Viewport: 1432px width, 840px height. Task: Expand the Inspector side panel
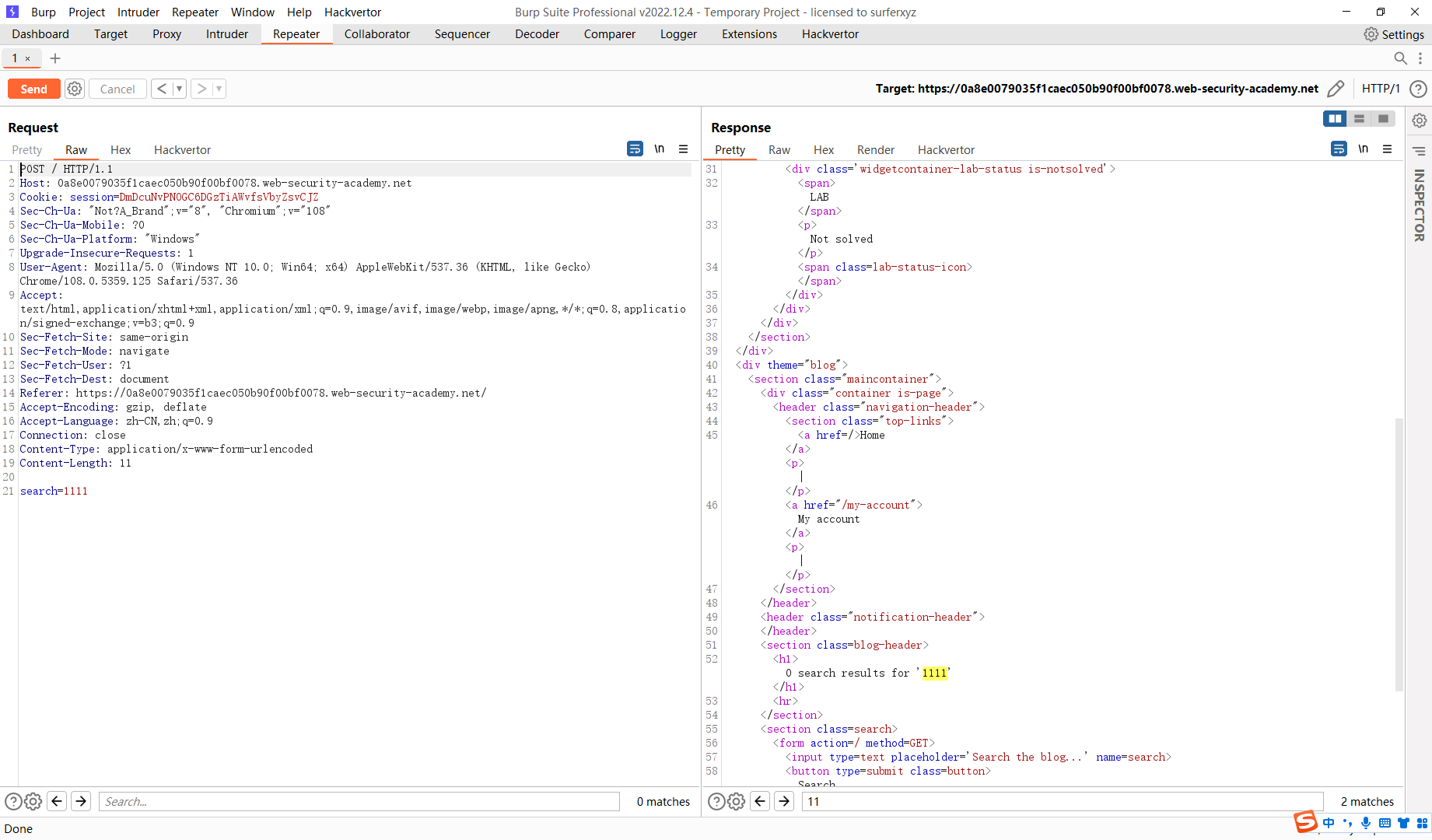(1420, 205)
